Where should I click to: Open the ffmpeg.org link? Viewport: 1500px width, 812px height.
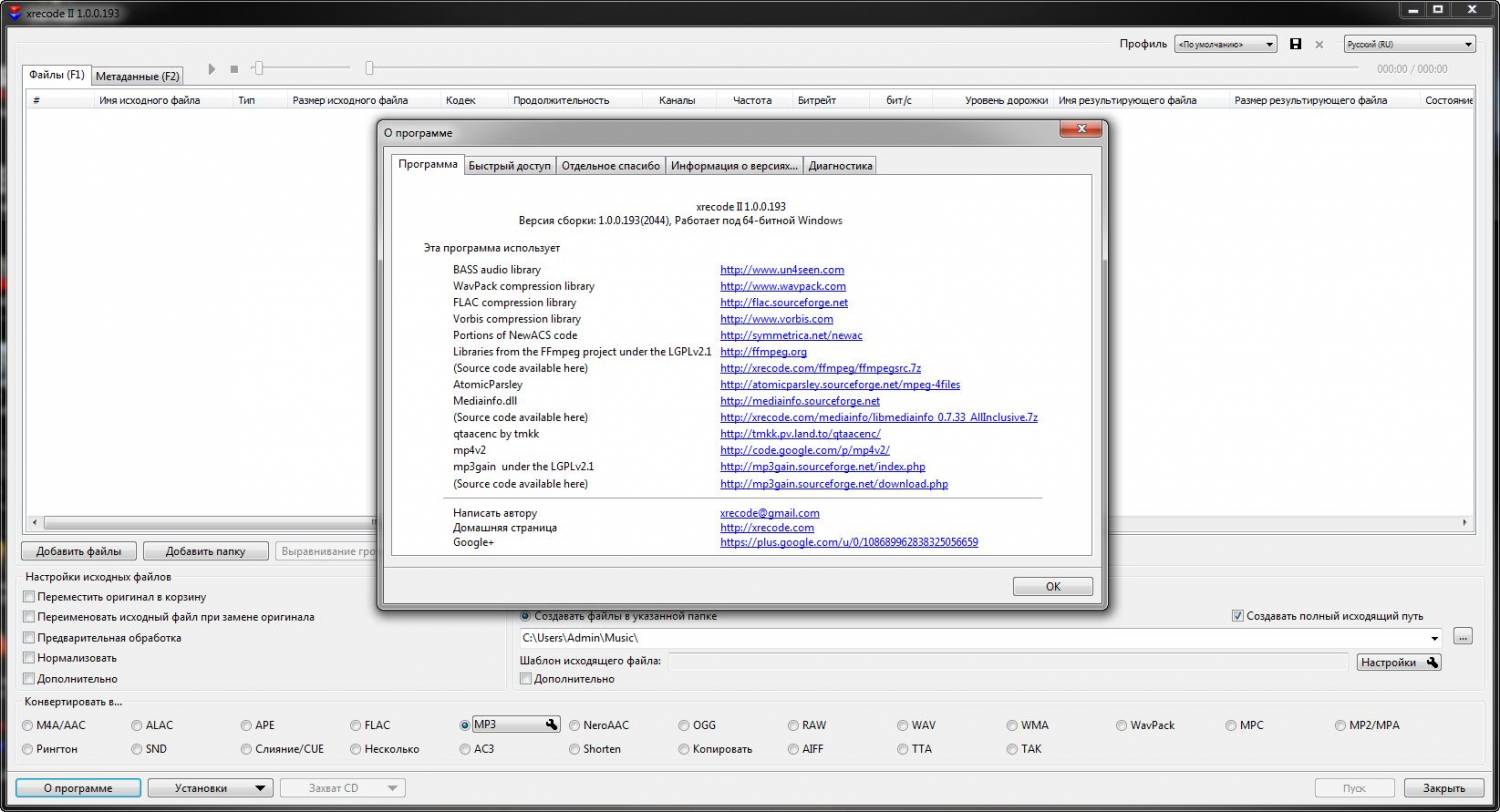763,352
